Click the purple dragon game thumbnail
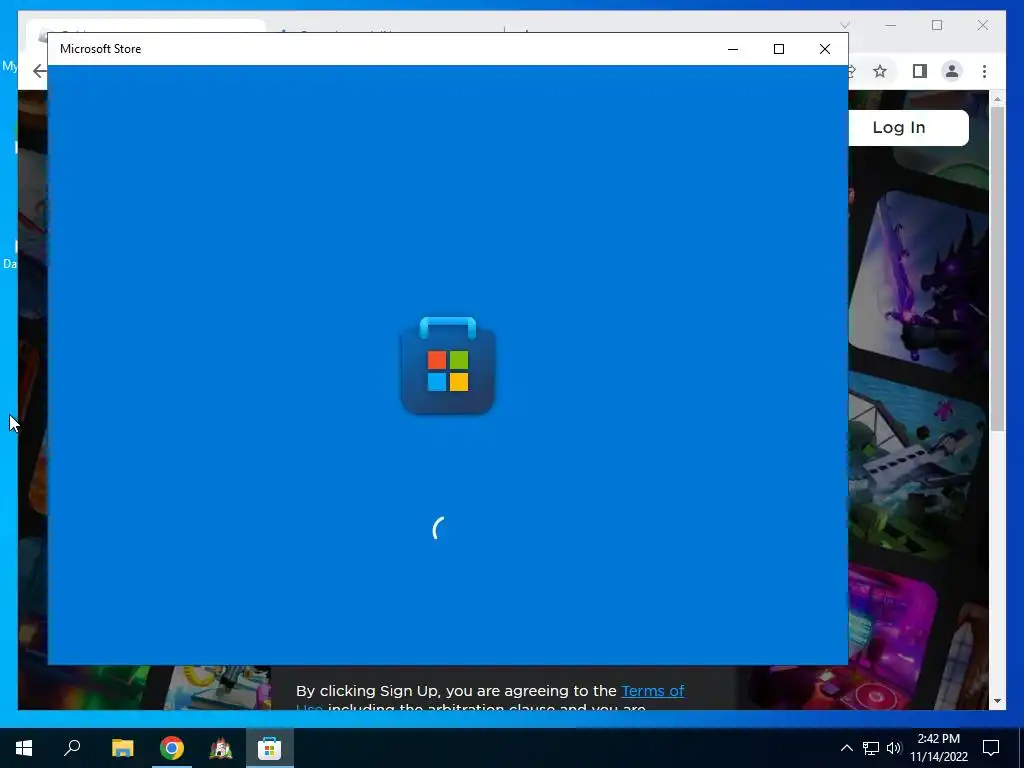The height and width of the screenshot is (768, 1024). click(x=921, y=281)
